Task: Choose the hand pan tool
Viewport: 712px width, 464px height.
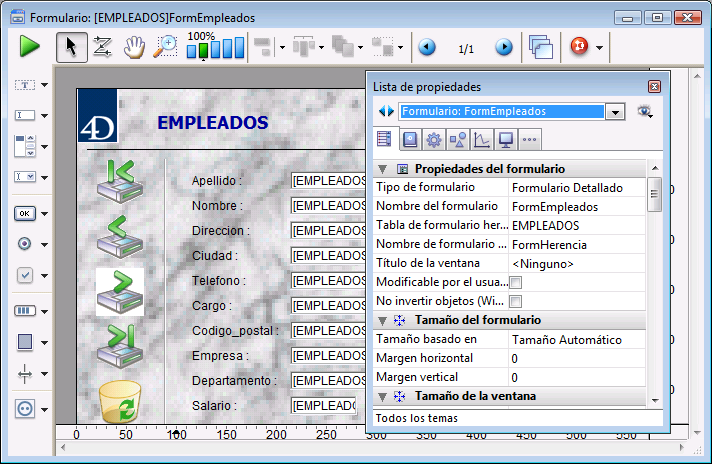Action: point(134,46)
